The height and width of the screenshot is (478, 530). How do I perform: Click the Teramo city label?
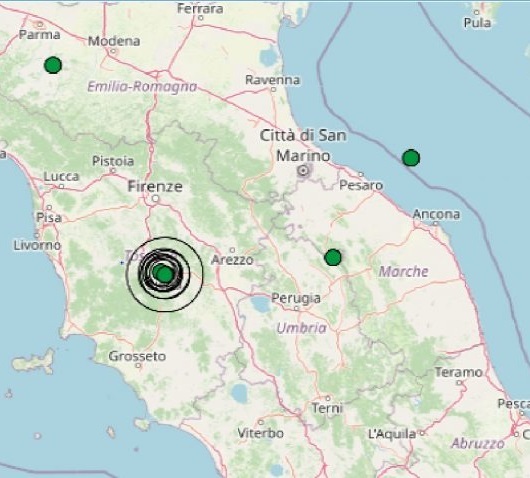[x=458, y=372]
